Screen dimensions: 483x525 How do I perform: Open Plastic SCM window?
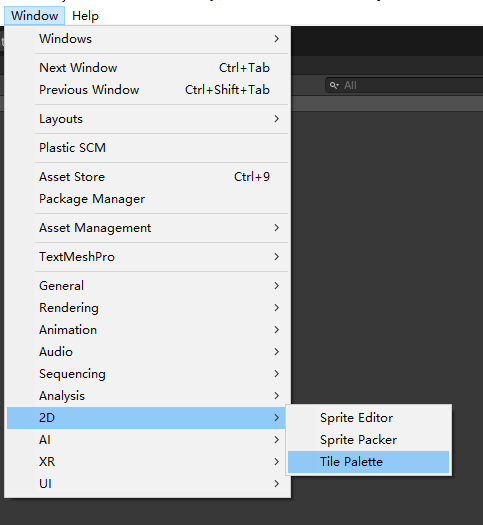pos(146,148)
